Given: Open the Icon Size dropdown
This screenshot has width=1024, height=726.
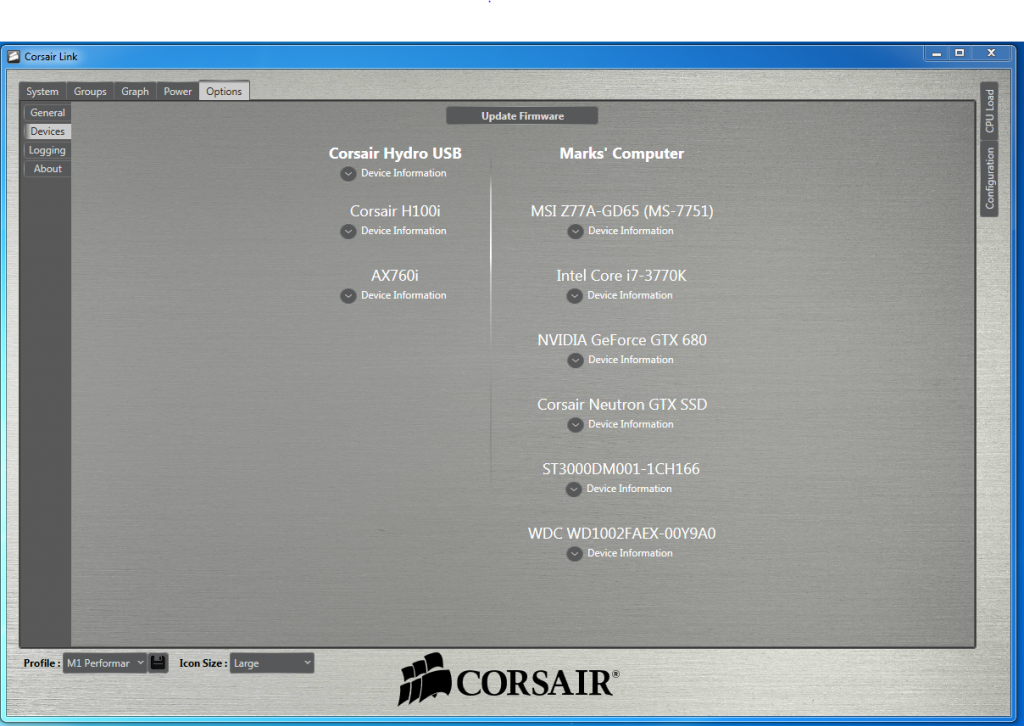Looking at the screenshot, I should coord(272,663).
